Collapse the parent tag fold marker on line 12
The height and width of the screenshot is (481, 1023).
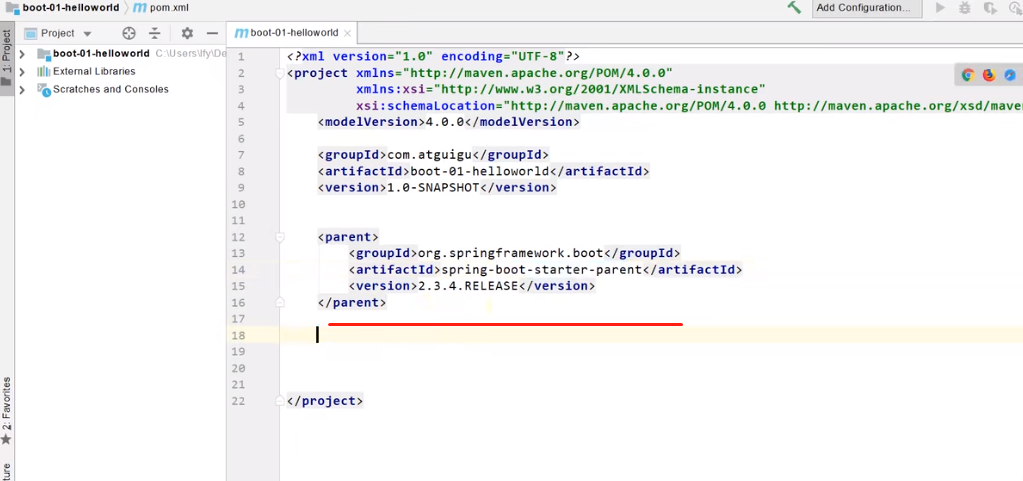pyautogui.click(x=281, y=237)
